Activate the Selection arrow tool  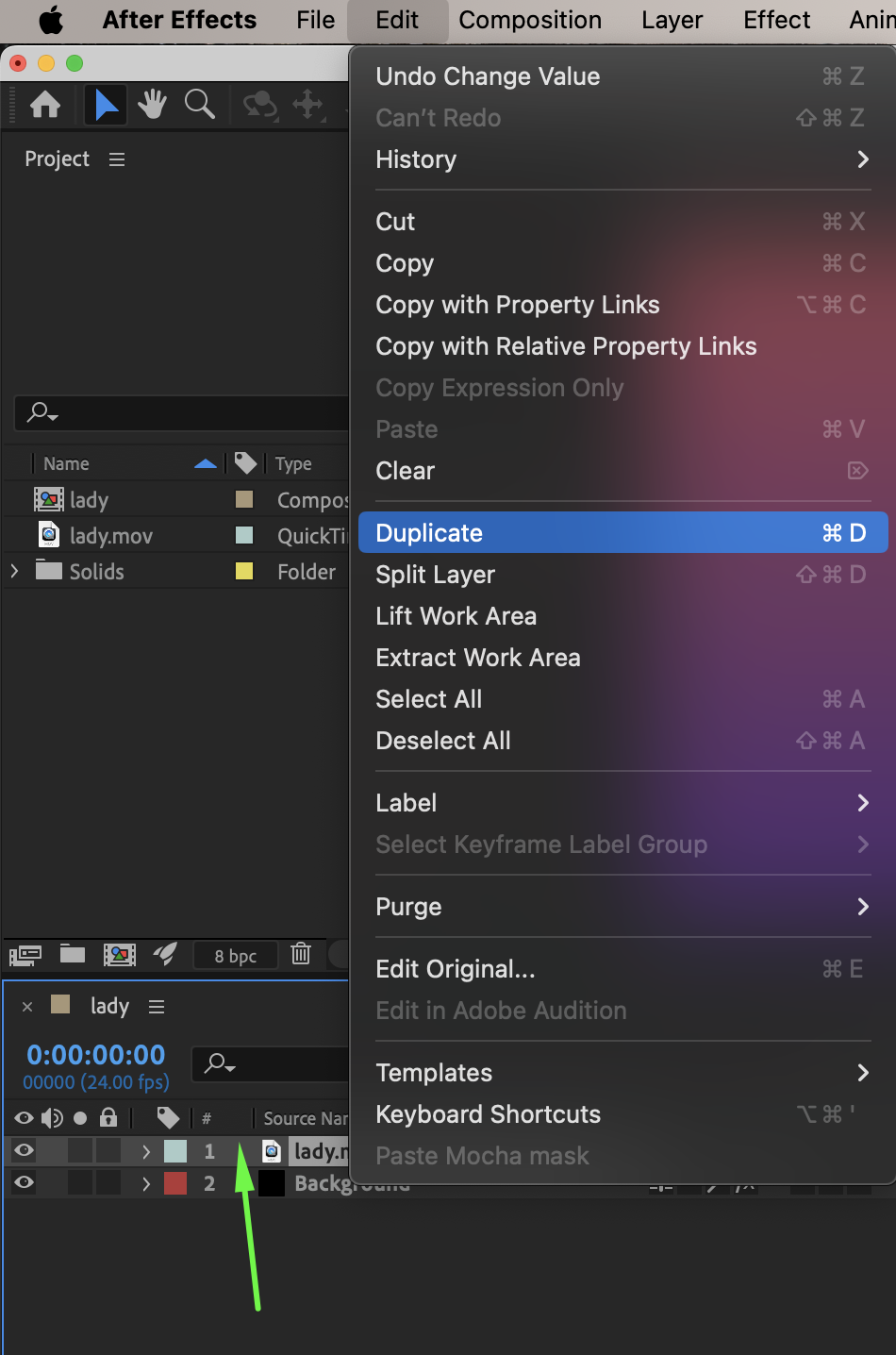pos(106,104)
